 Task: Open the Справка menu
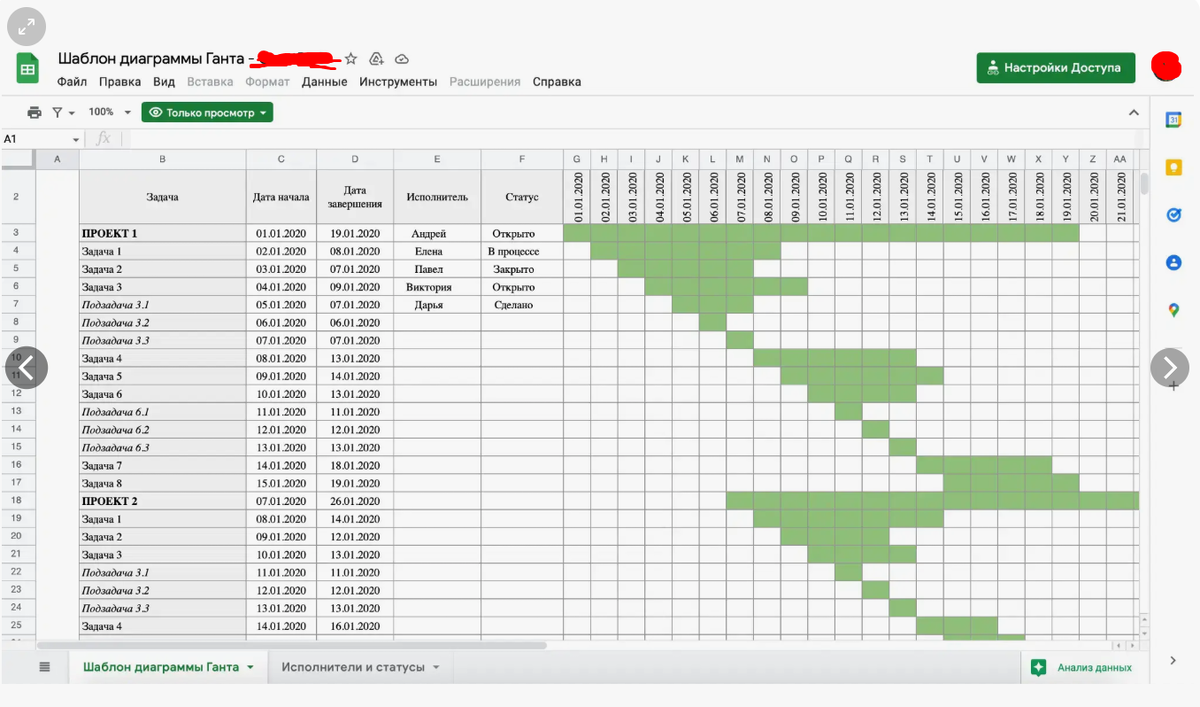tap(557, 82)
